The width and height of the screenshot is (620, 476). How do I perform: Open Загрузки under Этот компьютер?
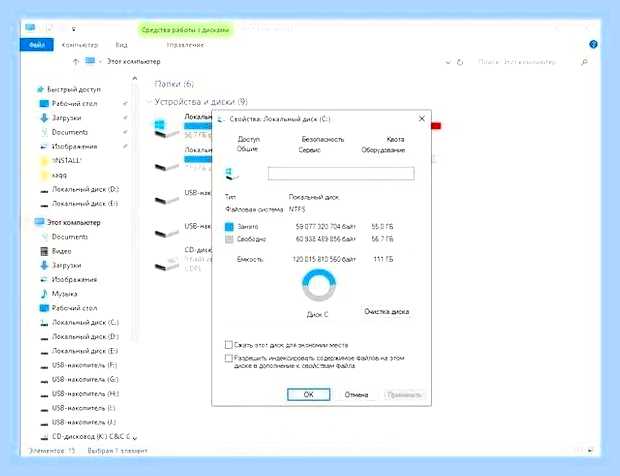click(x=66, y=265)
